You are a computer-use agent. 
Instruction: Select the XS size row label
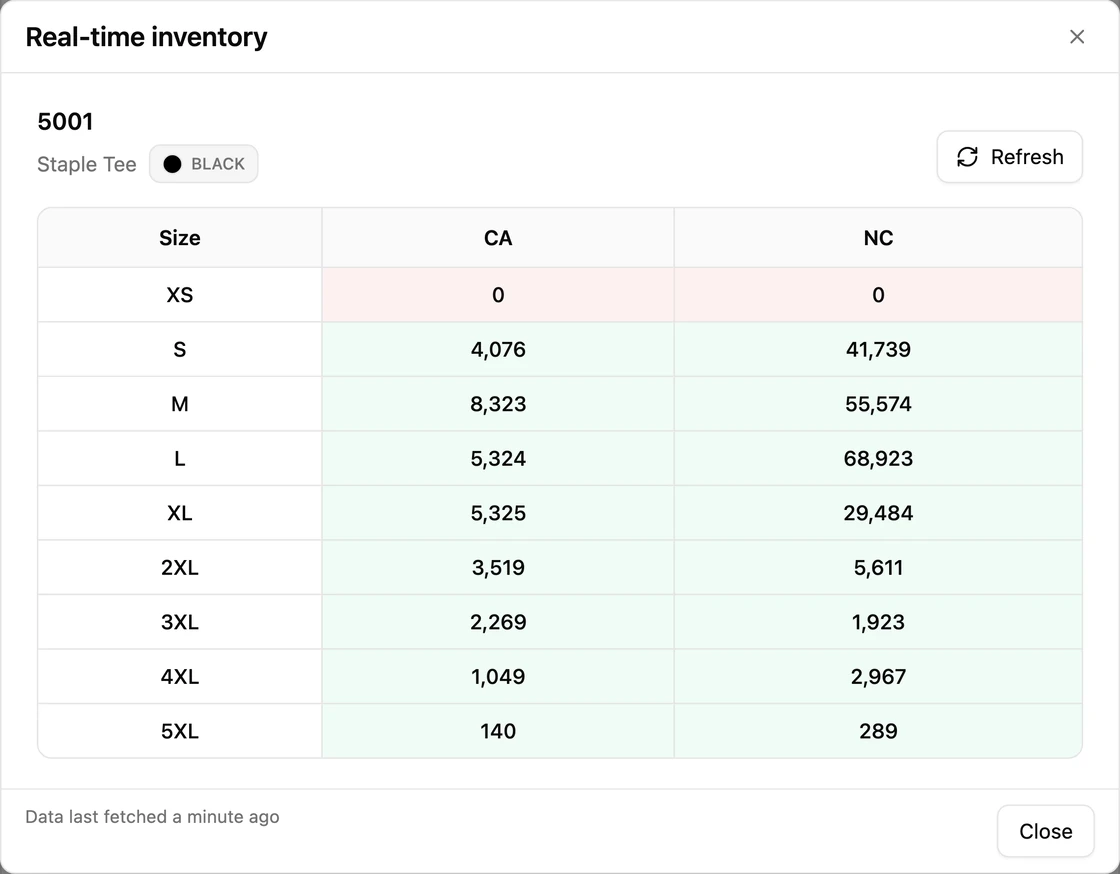180,295
